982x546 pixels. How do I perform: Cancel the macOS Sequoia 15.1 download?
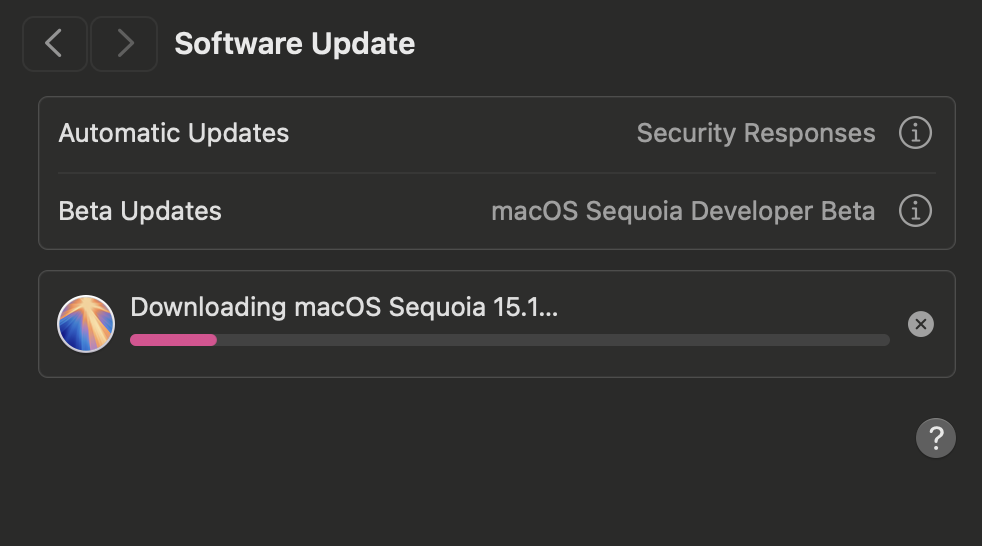tap(921, 324)
